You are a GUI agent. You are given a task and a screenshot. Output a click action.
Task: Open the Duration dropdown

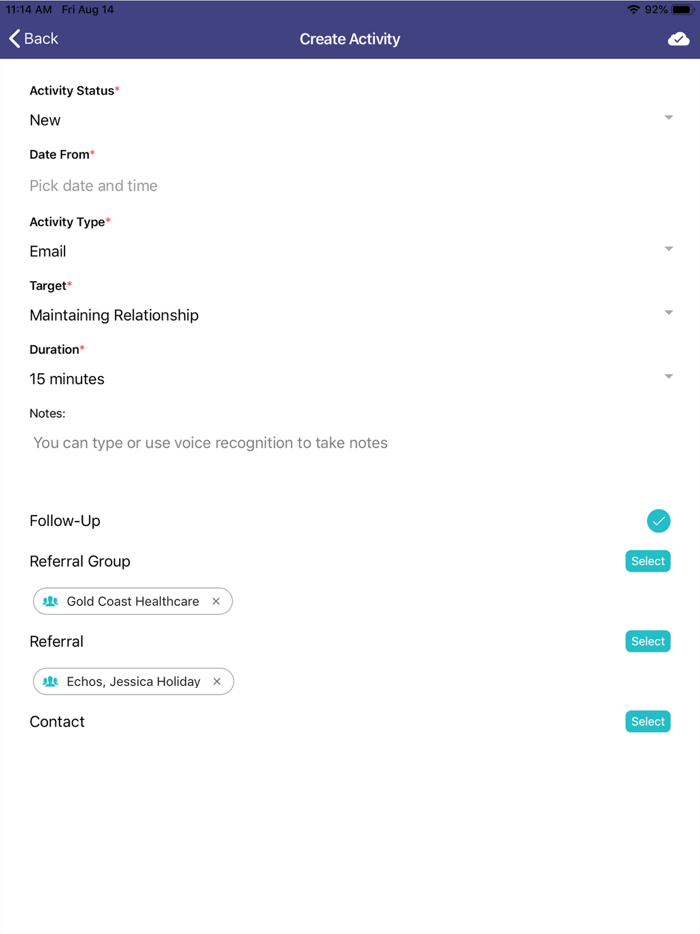[668, 376]
